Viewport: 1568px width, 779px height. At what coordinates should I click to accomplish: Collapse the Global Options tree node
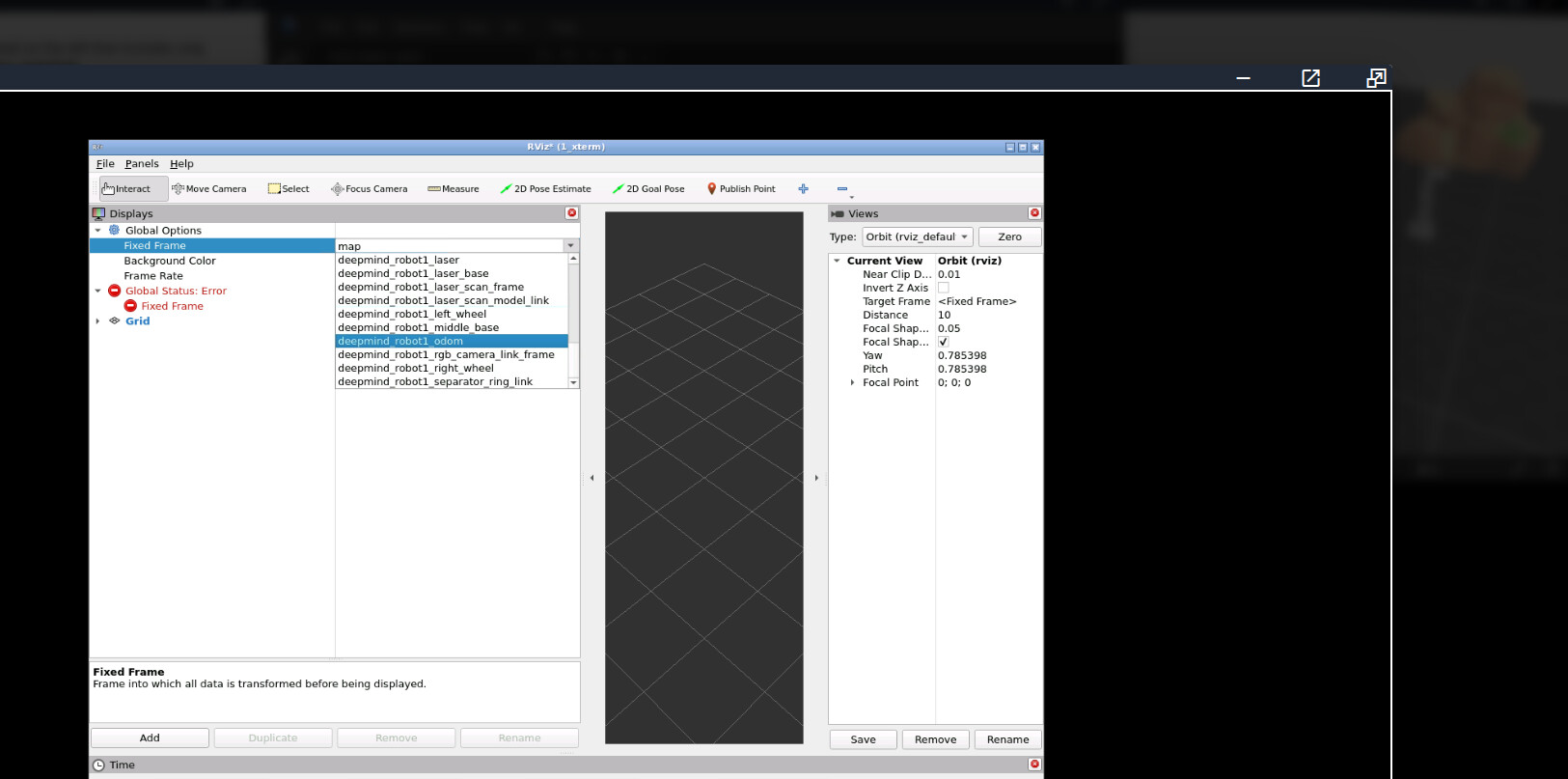[97, 231]
